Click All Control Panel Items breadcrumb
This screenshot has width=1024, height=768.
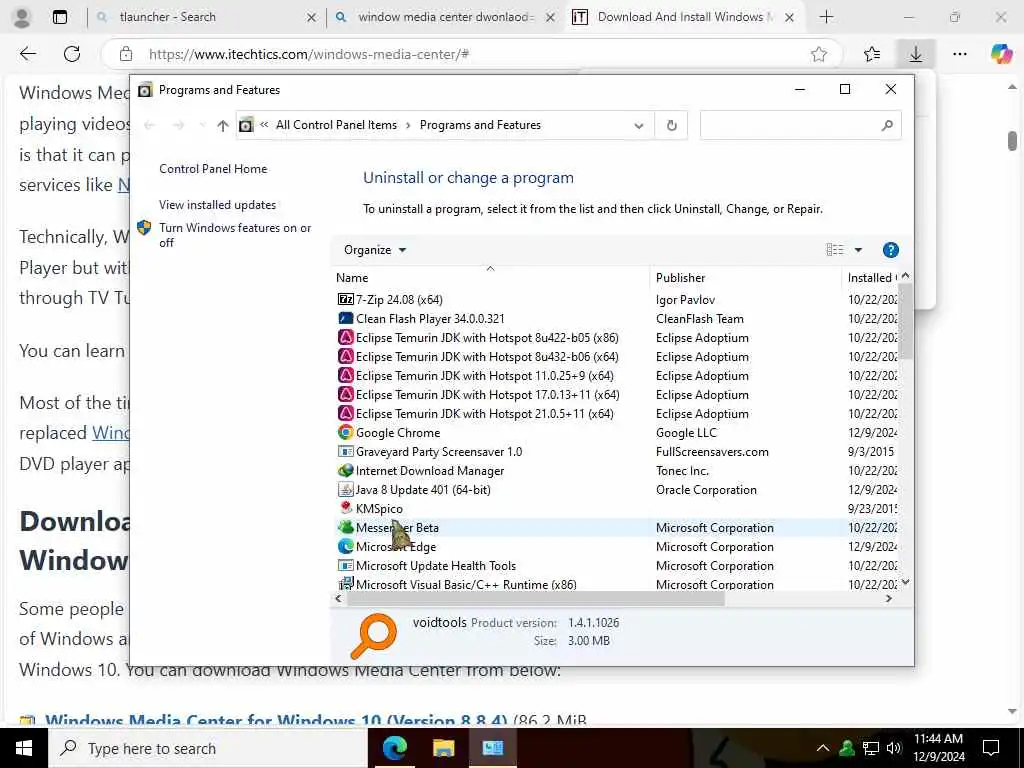(336, 125)
